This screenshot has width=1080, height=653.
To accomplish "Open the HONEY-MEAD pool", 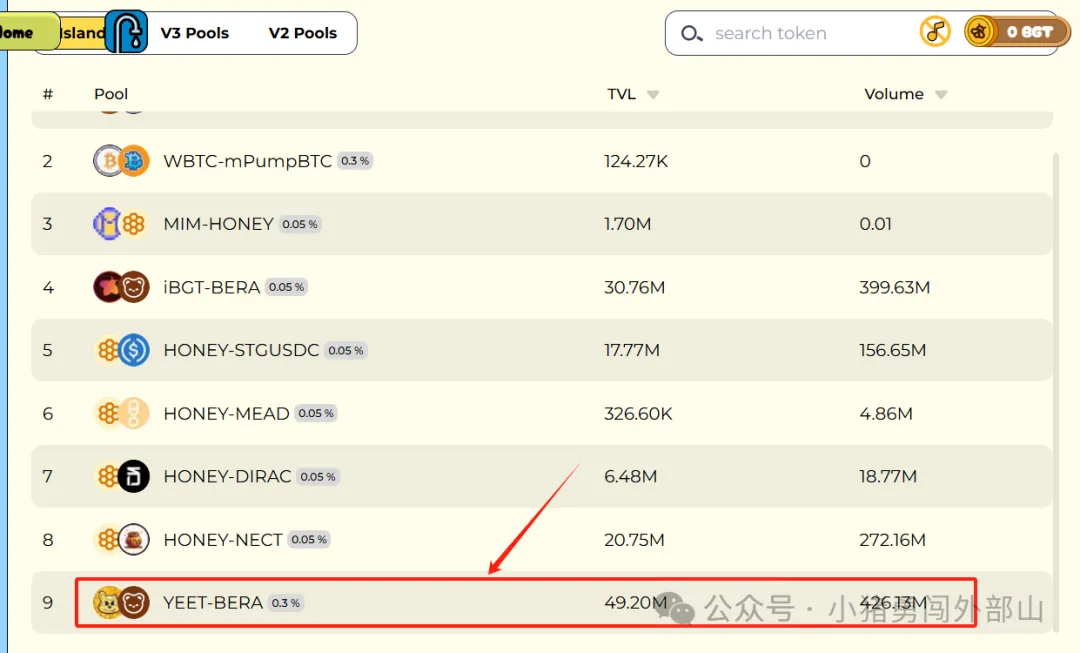I will (x=541, y=413).
